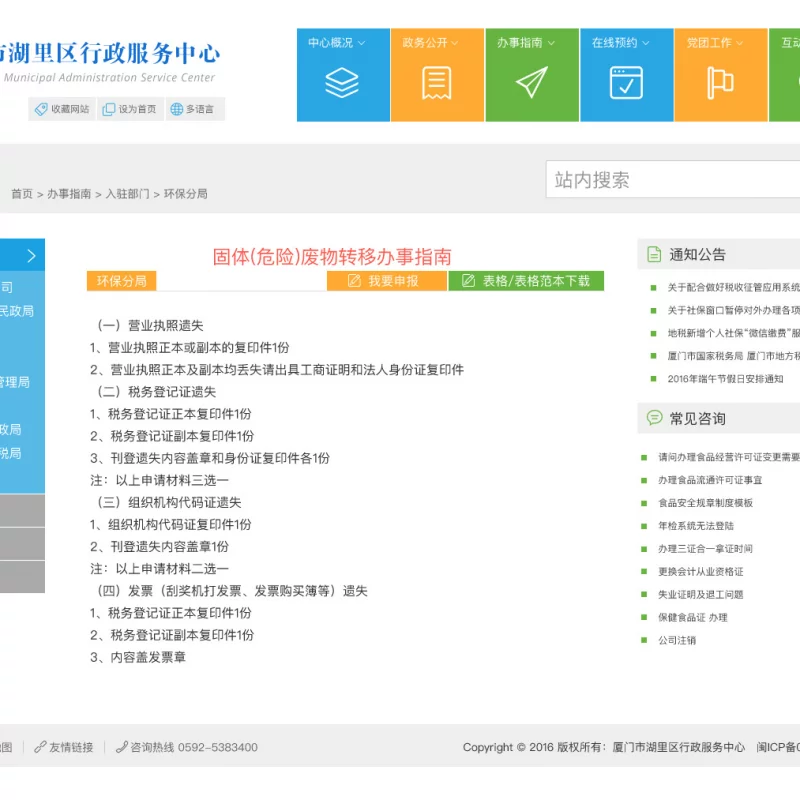Screen dimensions: 800x800
Task: Open the 党团工作 navigation menu
Action: pyautogui.click(x=715, y=43)
